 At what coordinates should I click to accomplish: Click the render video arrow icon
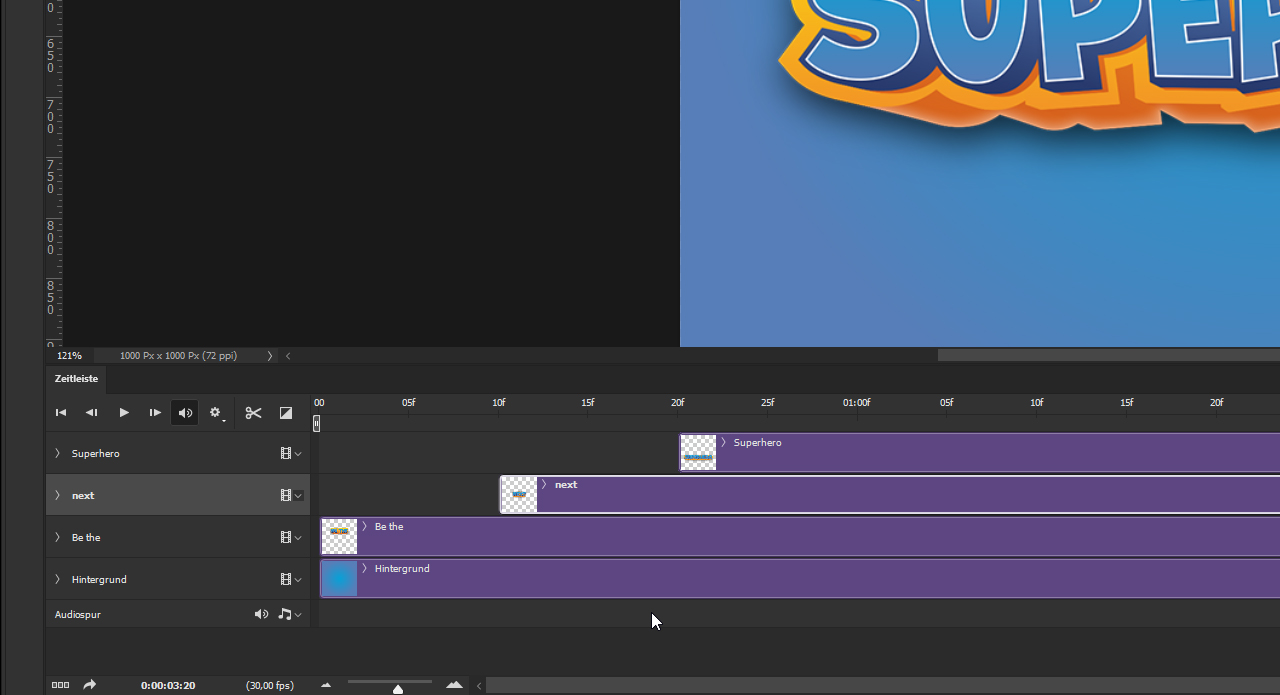pyautogui.click(x=89, y=685)
